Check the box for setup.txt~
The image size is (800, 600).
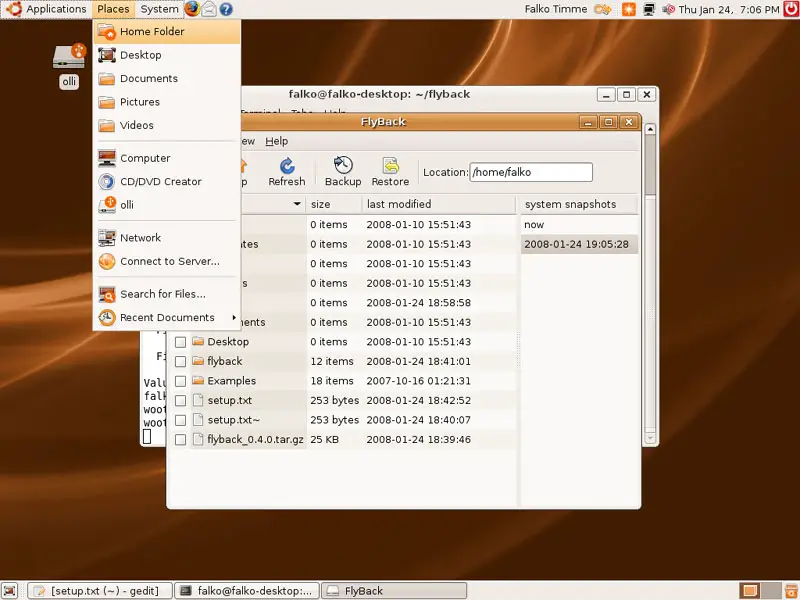click(x=180, y=420)
